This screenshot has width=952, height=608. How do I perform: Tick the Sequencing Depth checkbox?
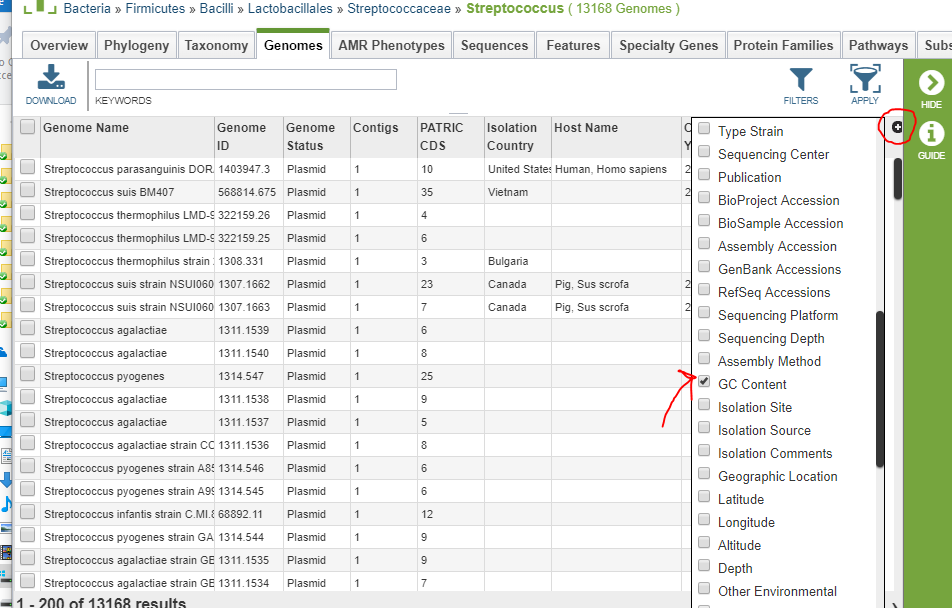point(704,335)
